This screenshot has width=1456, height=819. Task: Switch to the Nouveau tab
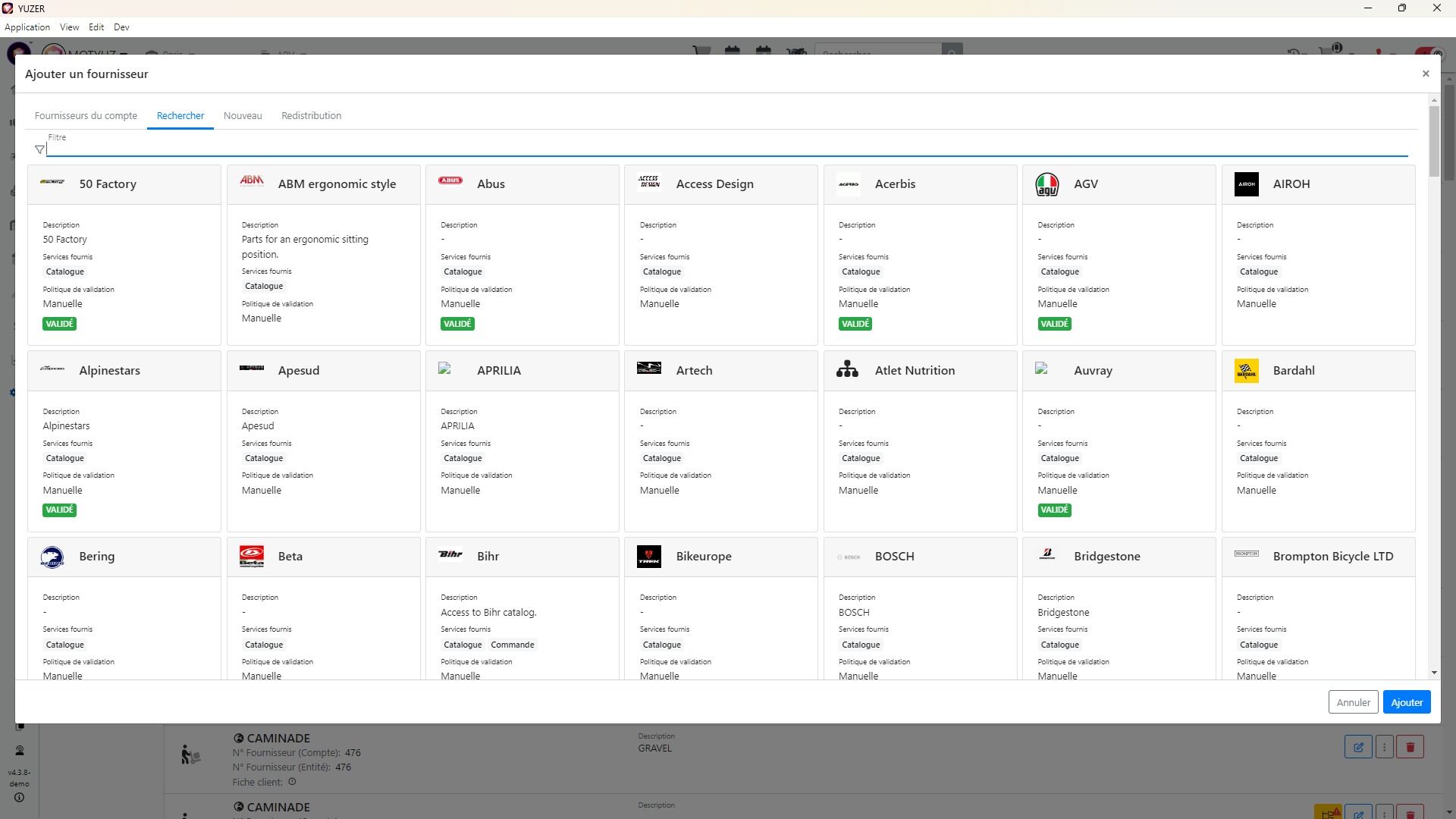pyautogui.click(x=243, y=116)
